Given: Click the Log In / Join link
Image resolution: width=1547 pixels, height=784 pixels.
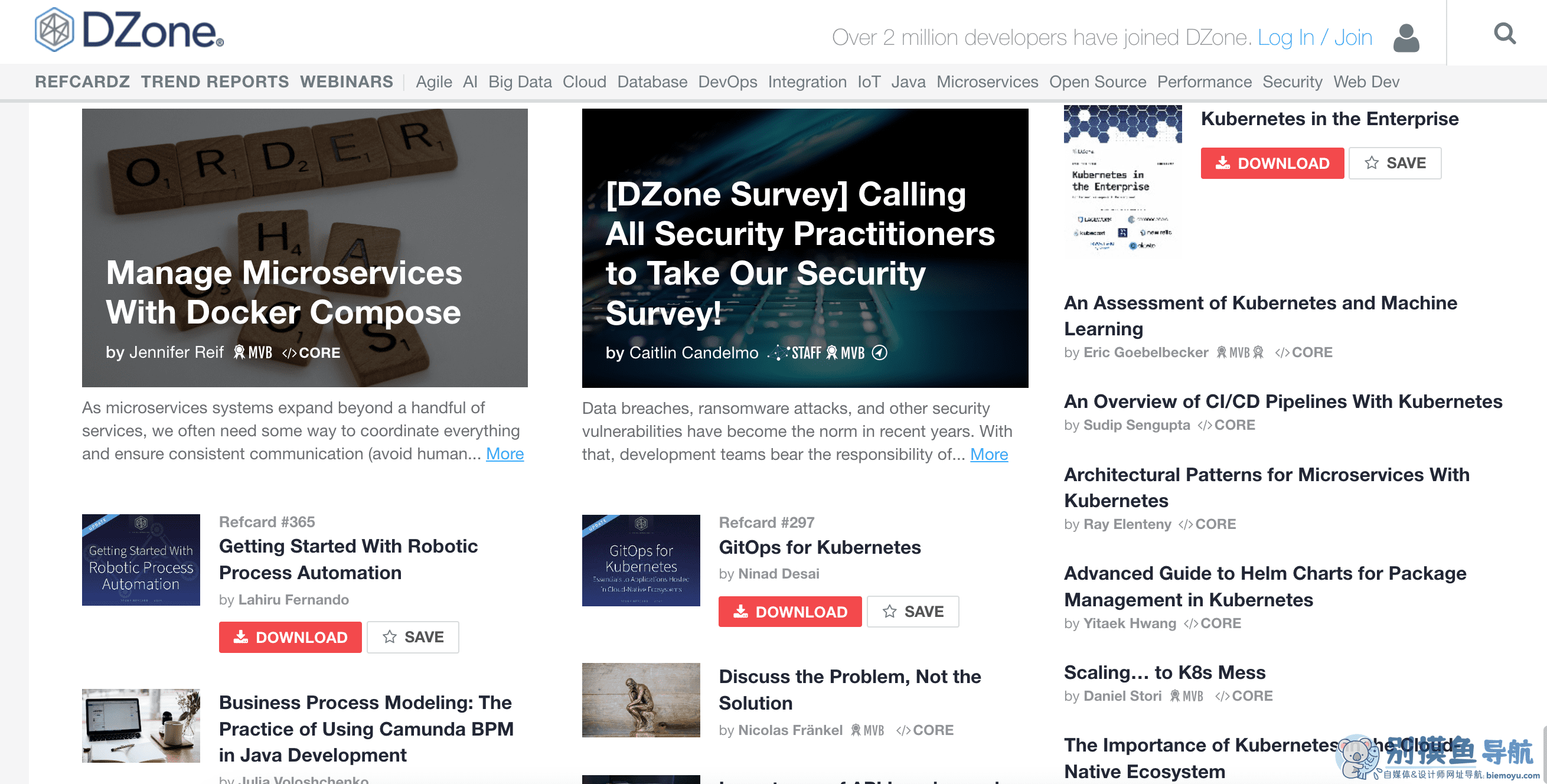Looking at the screenshot, I should coord(1314,37).
